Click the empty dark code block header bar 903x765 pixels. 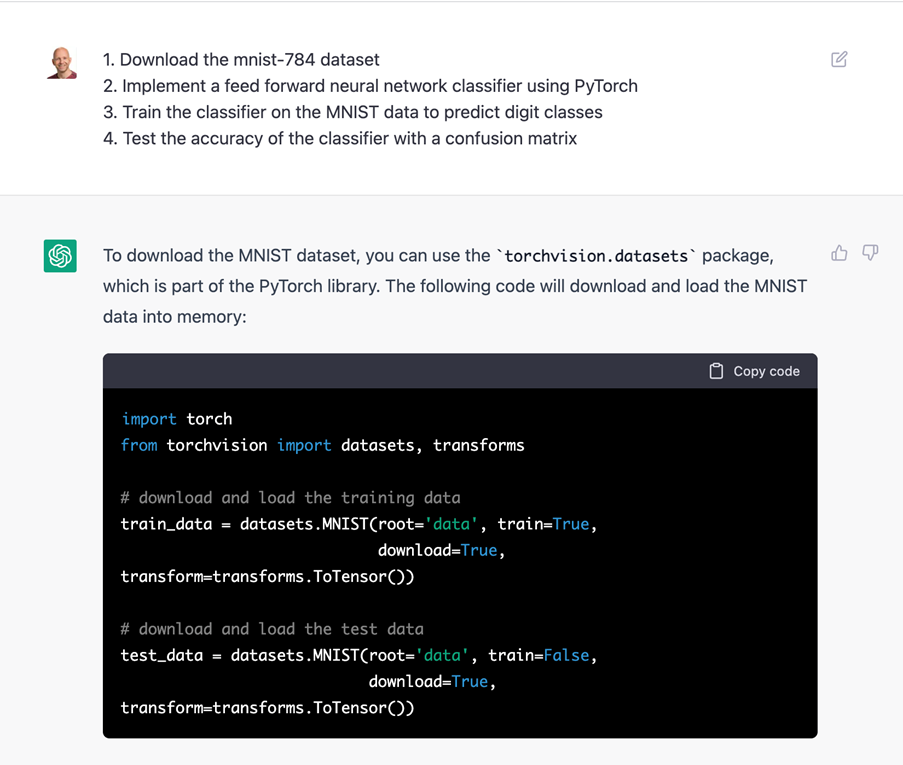point(400,371)
